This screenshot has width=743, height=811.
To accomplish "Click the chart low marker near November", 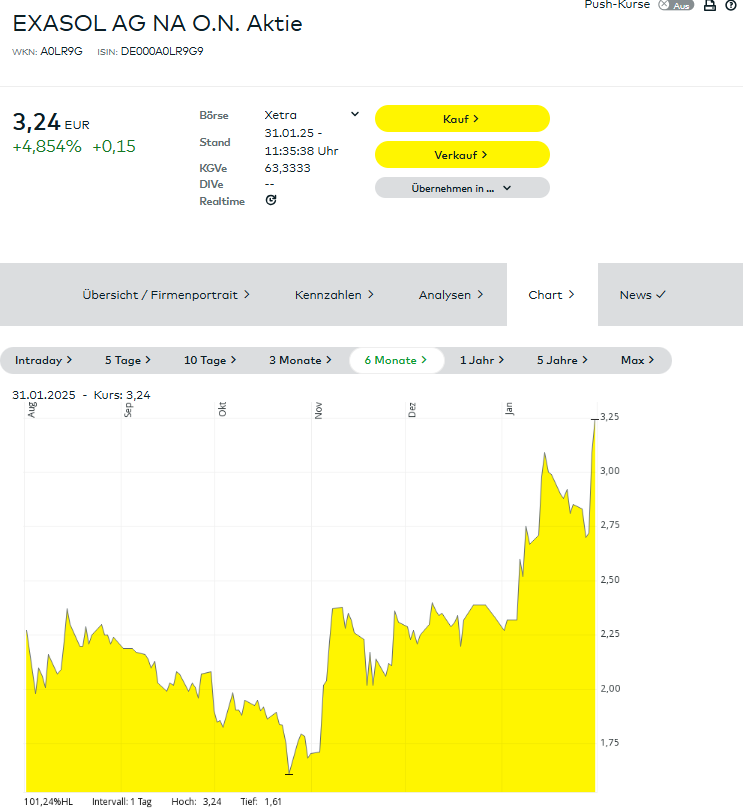I will (x=289, y=774).
